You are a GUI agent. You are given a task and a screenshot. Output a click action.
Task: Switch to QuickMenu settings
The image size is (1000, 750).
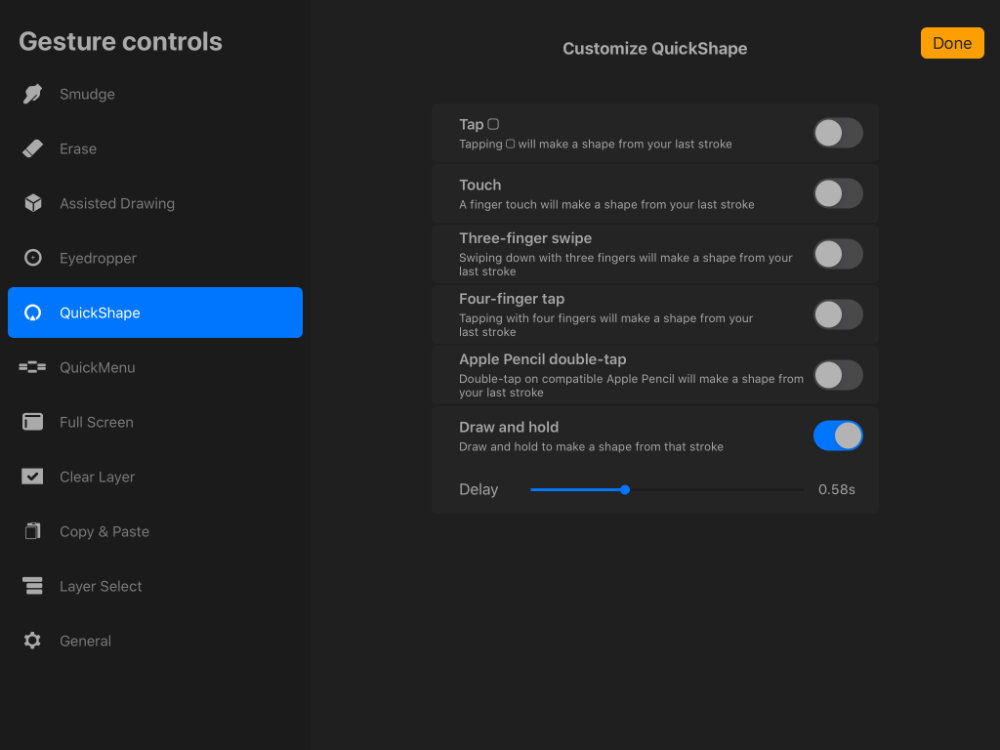155,367
